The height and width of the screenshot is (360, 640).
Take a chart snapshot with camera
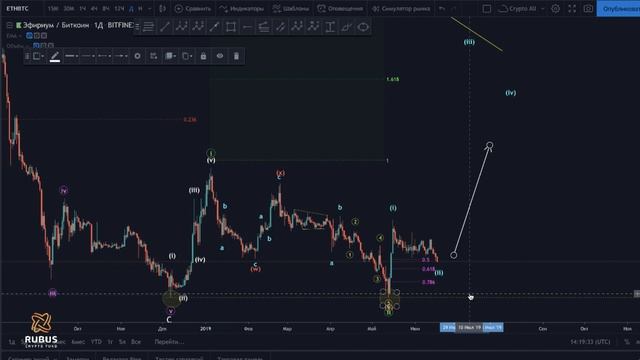click(588, 9)
